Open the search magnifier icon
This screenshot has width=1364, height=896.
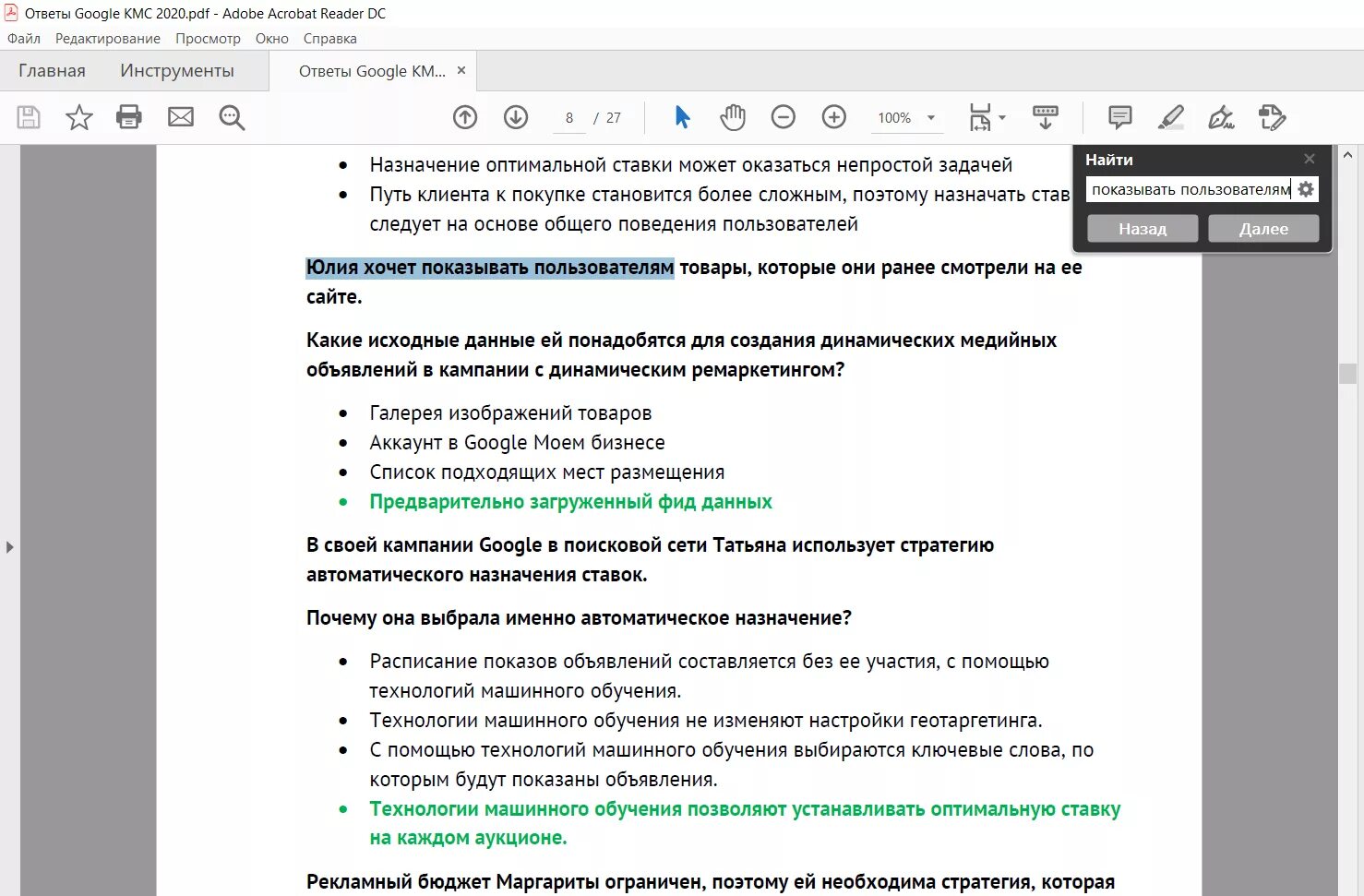coord(232,117)
